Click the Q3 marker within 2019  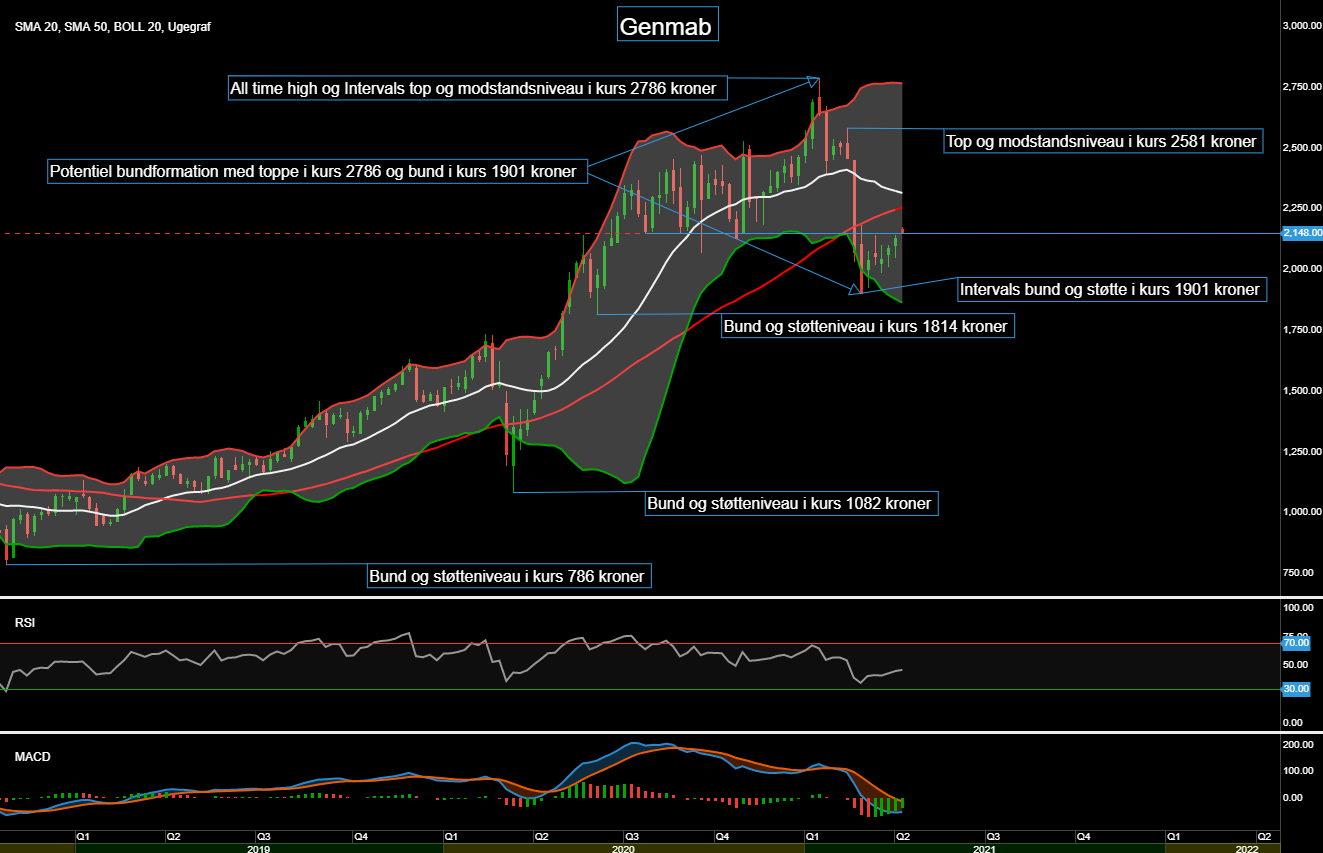pyautogui.click(x=263, y=835)
